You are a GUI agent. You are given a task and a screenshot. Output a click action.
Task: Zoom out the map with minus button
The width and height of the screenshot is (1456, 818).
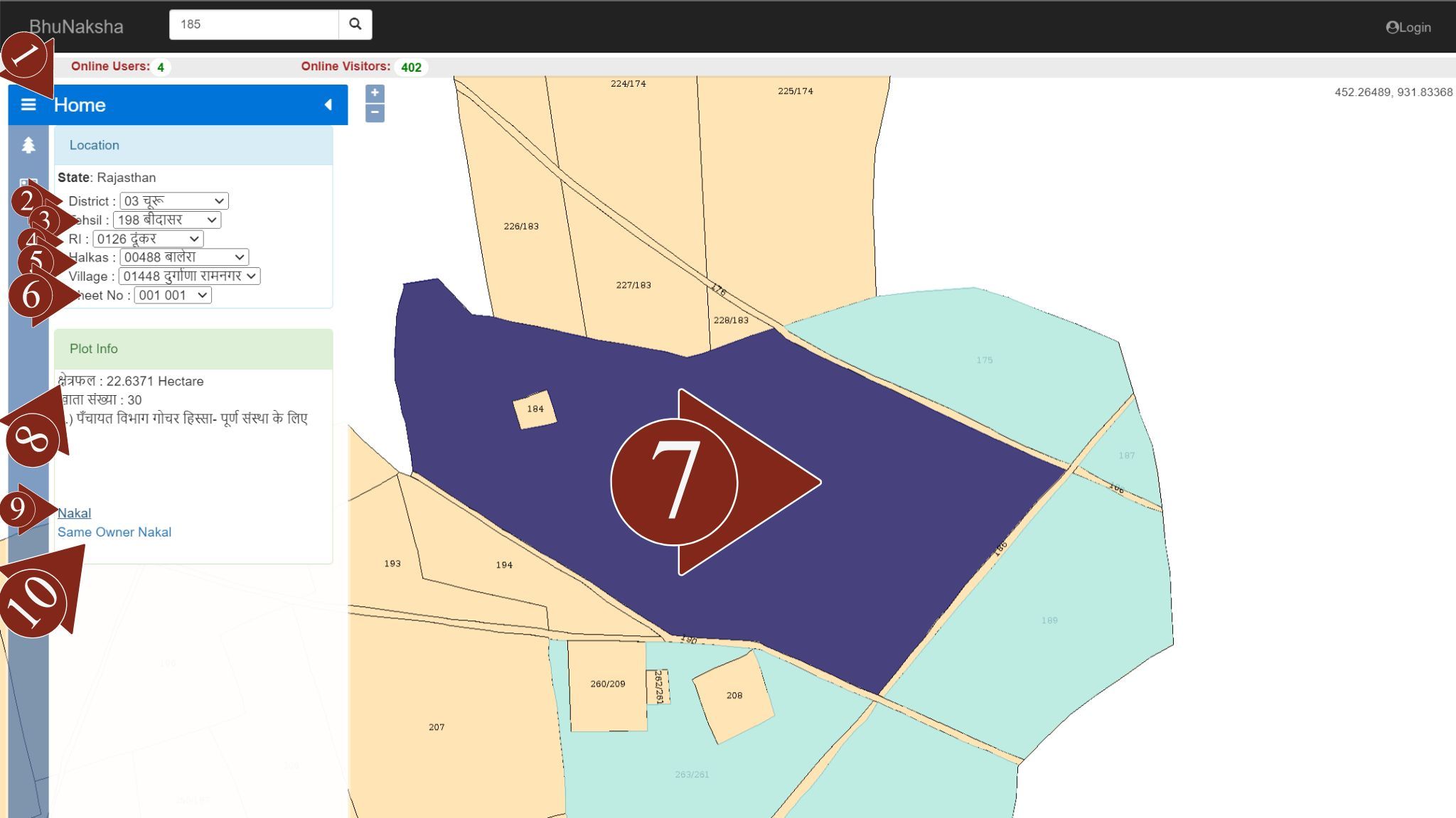(375, 113)
